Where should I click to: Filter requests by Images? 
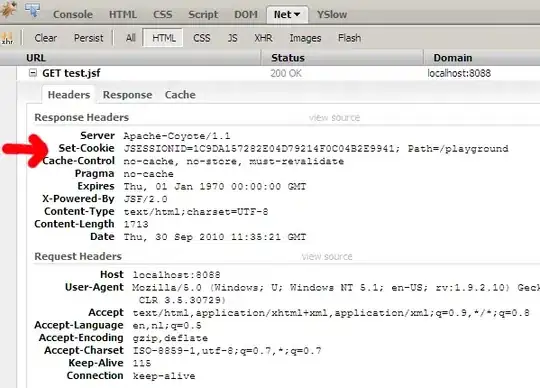(x=305, y=38)
